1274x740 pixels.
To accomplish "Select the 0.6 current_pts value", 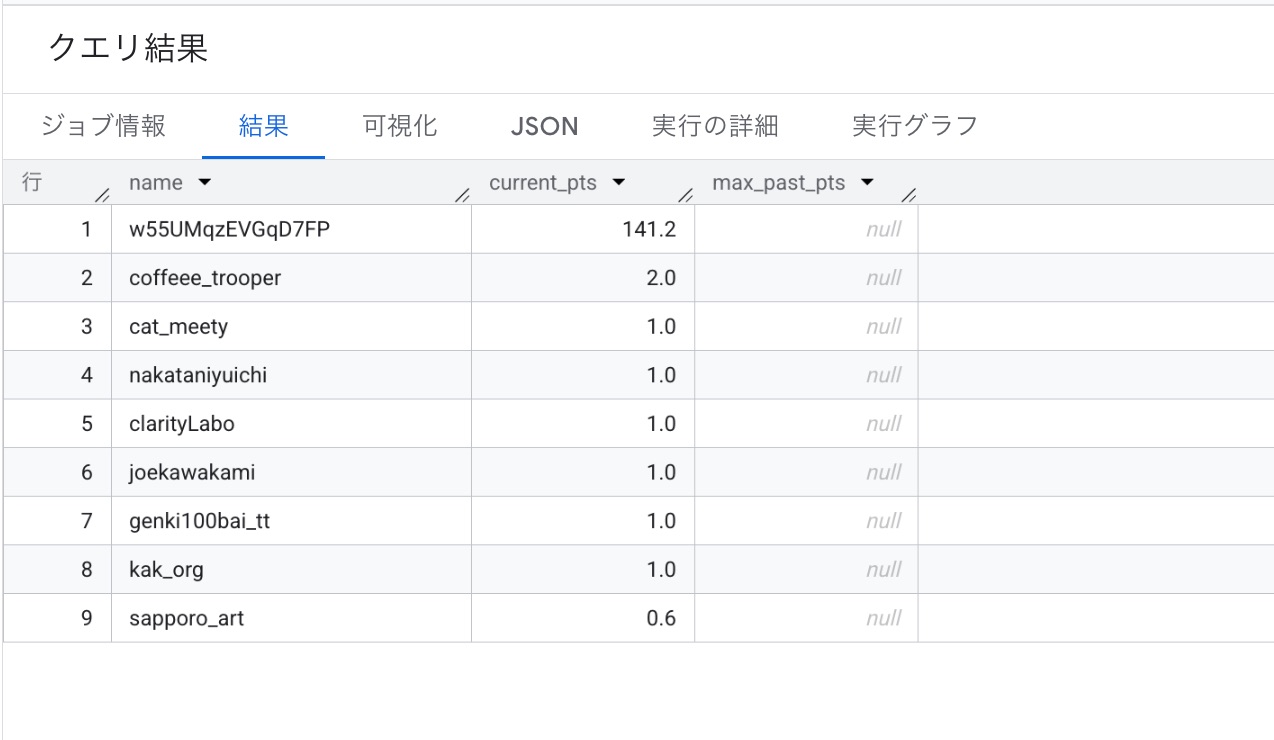I will click(x=661, y=619).
